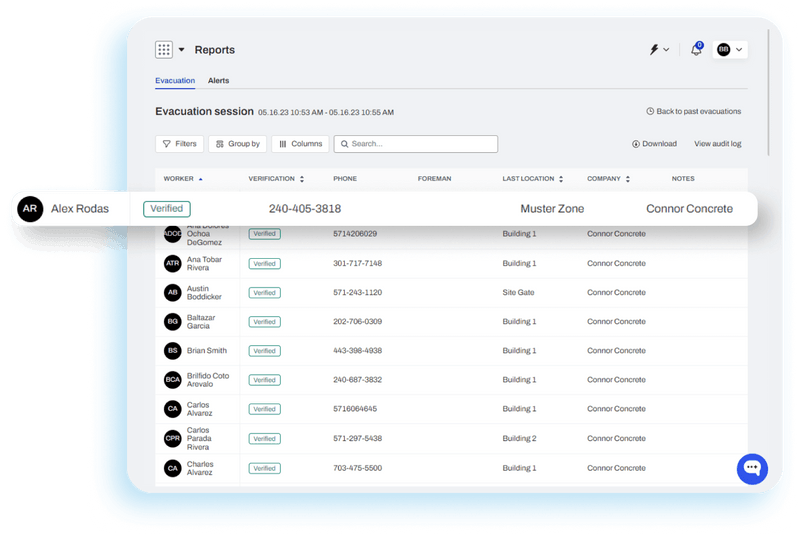Select the Verified badge for Alex Rodas
Image resolution: width=800 pixels, height=534 pixels.
(167, 209)
